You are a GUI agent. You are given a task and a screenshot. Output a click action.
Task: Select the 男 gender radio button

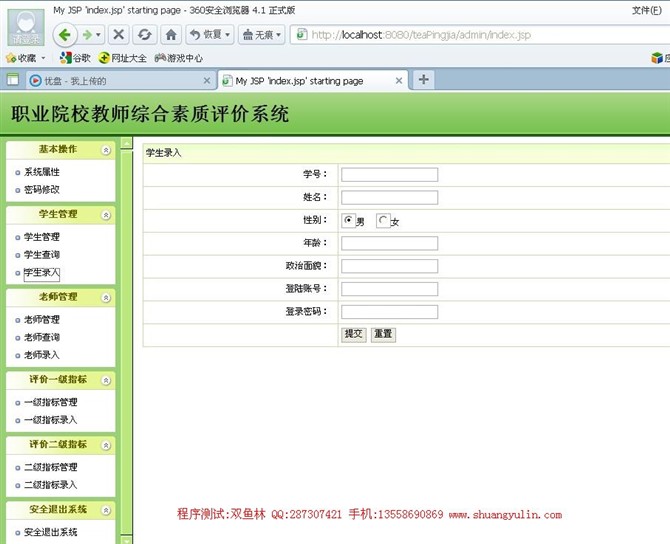pyautogui.click(x=349, y=221)
